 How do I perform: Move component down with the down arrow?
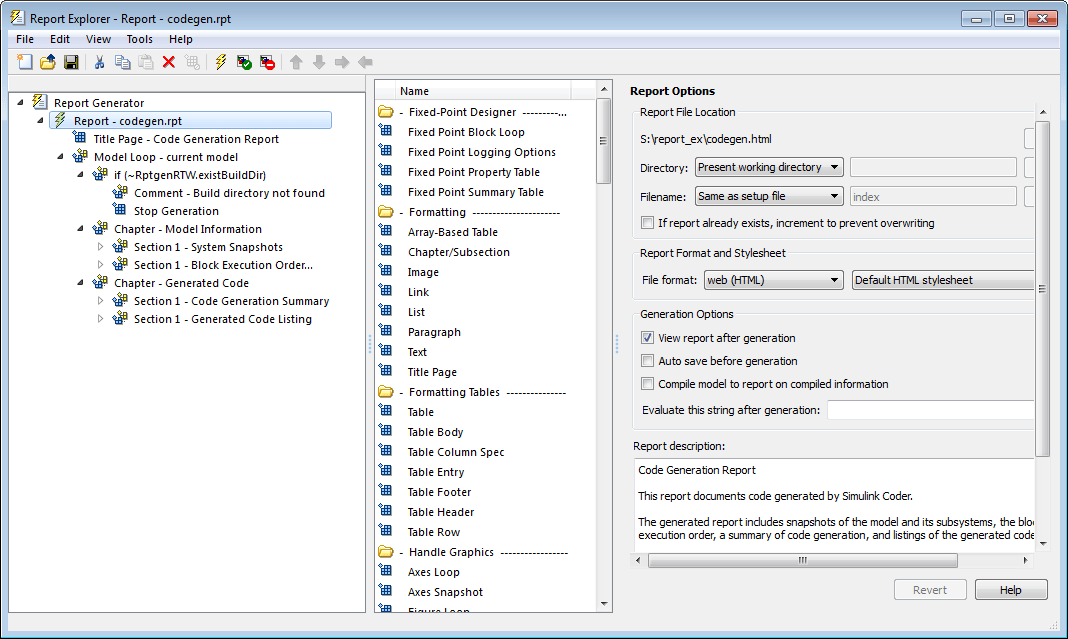coord(319,63)
